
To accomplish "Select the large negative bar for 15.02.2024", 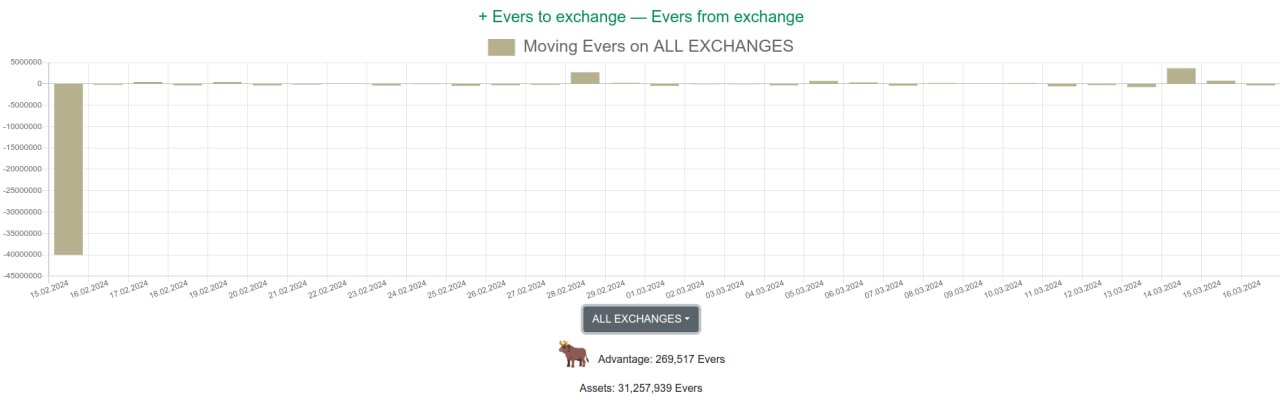I will point(68,168).
